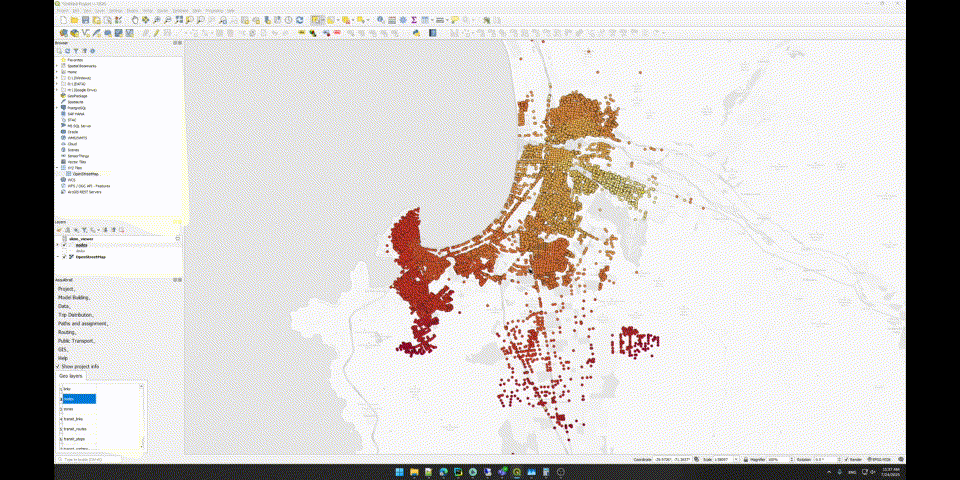Expand the Spatial Bookmarks tree node
The width and height of the screenshot is (960, 480).
coord(57,66)
